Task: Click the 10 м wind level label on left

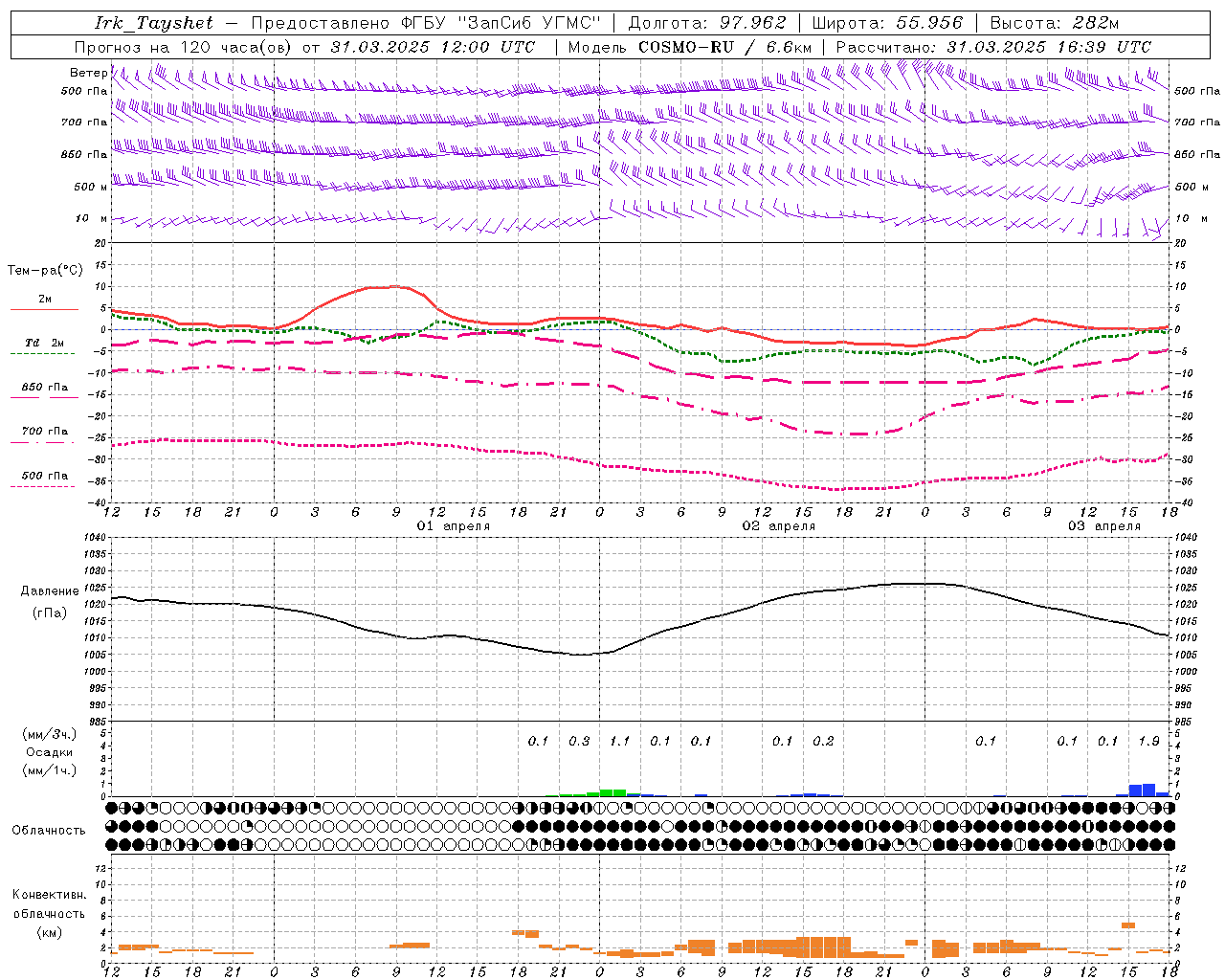Action: pyautogui.click(x=91, y=218)
